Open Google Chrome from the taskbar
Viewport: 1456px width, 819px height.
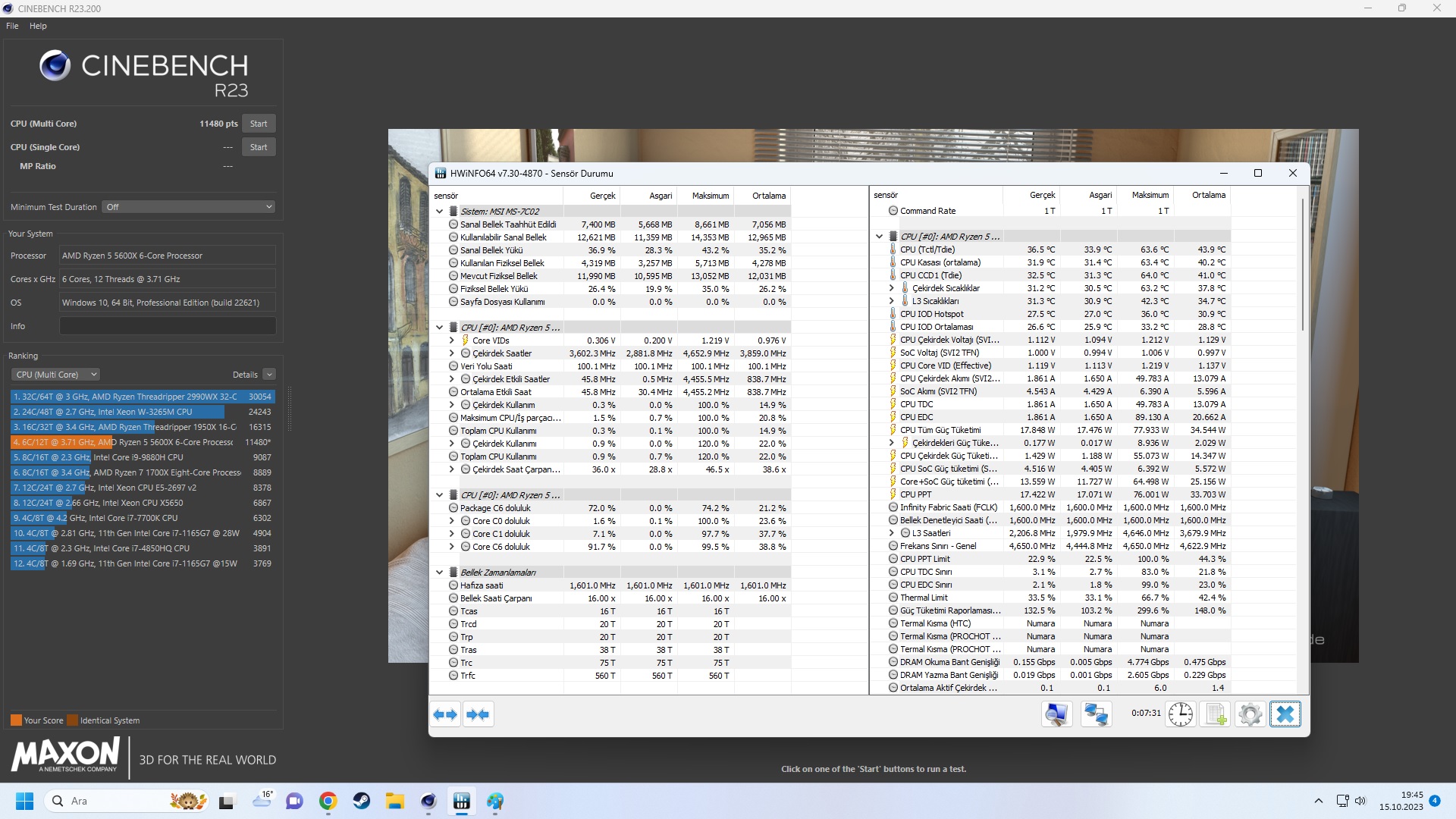(328, 802)
